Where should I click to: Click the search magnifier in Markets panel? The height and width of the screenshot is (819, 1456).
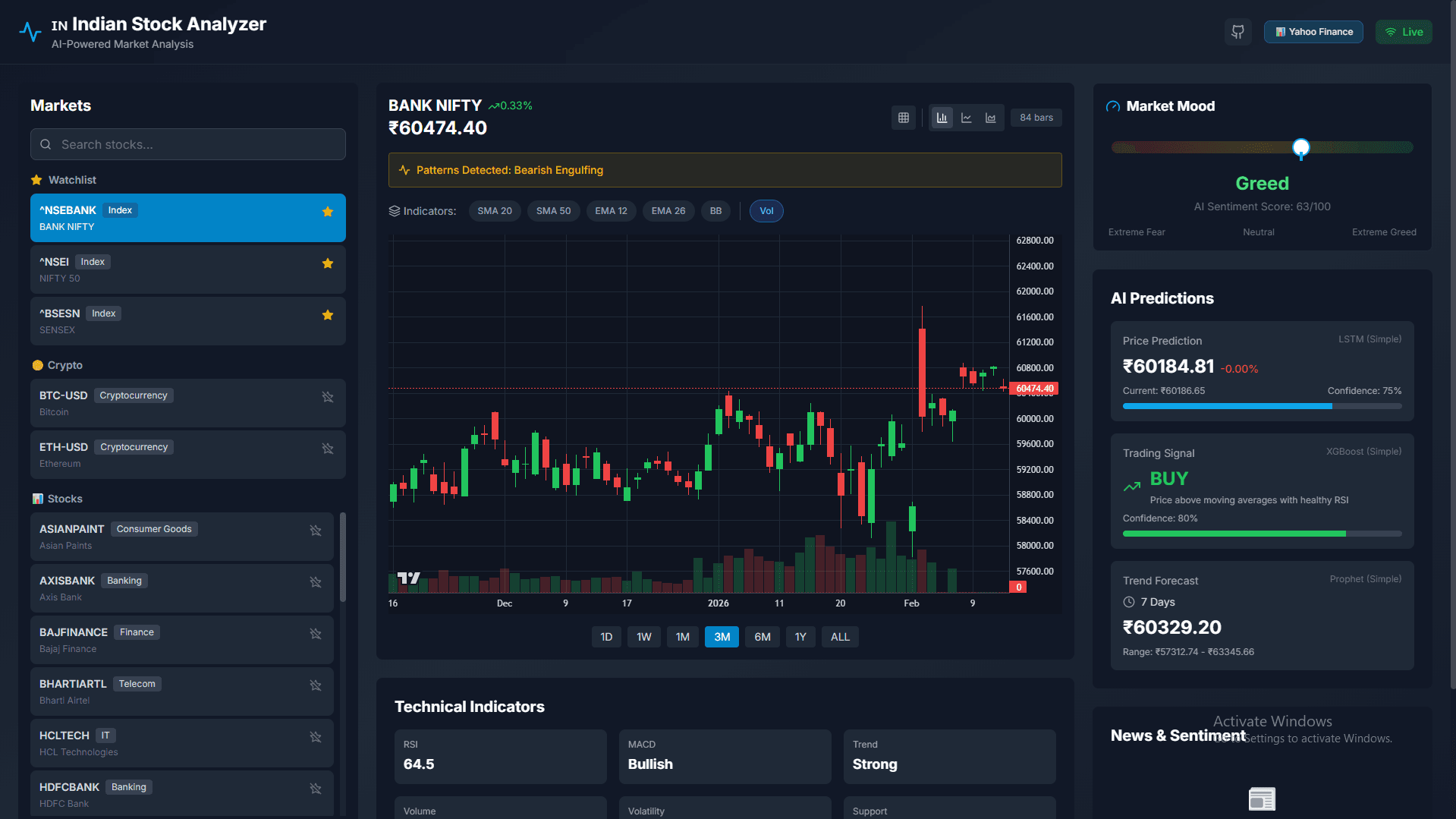click(x=46, y=144)
